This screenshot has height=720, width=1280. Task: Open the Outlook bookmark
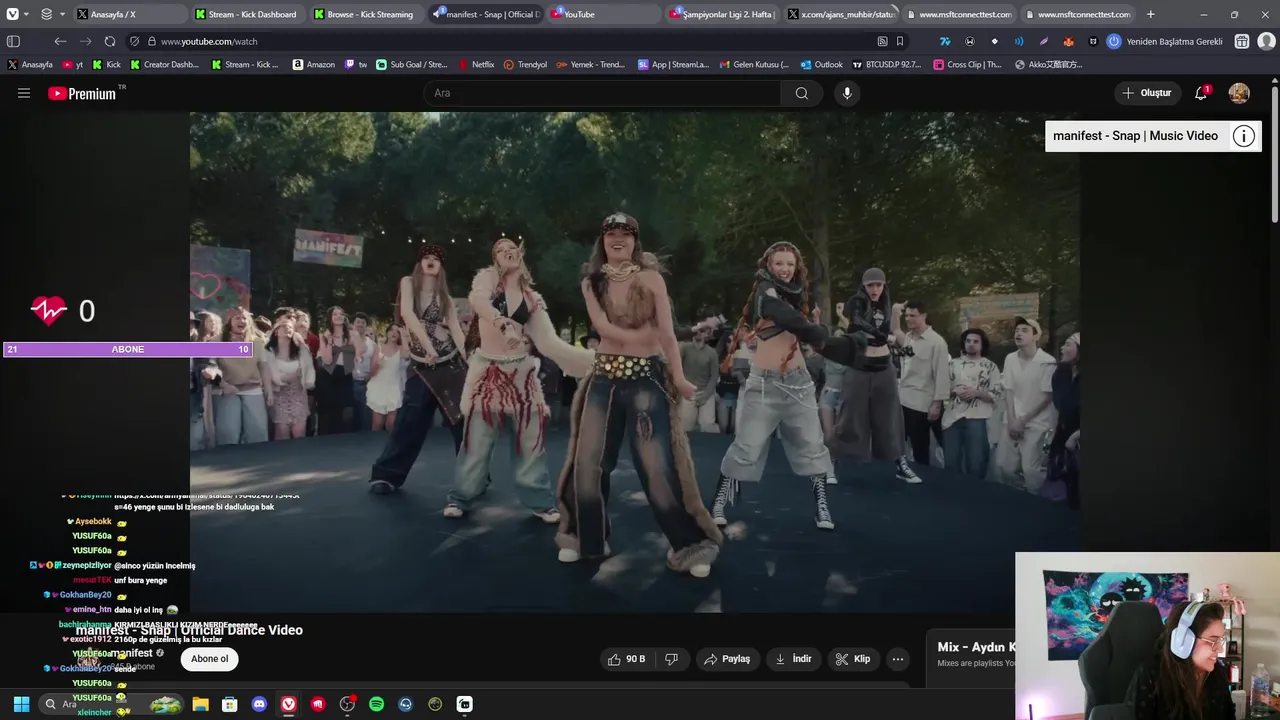click(x=820, y=64)
